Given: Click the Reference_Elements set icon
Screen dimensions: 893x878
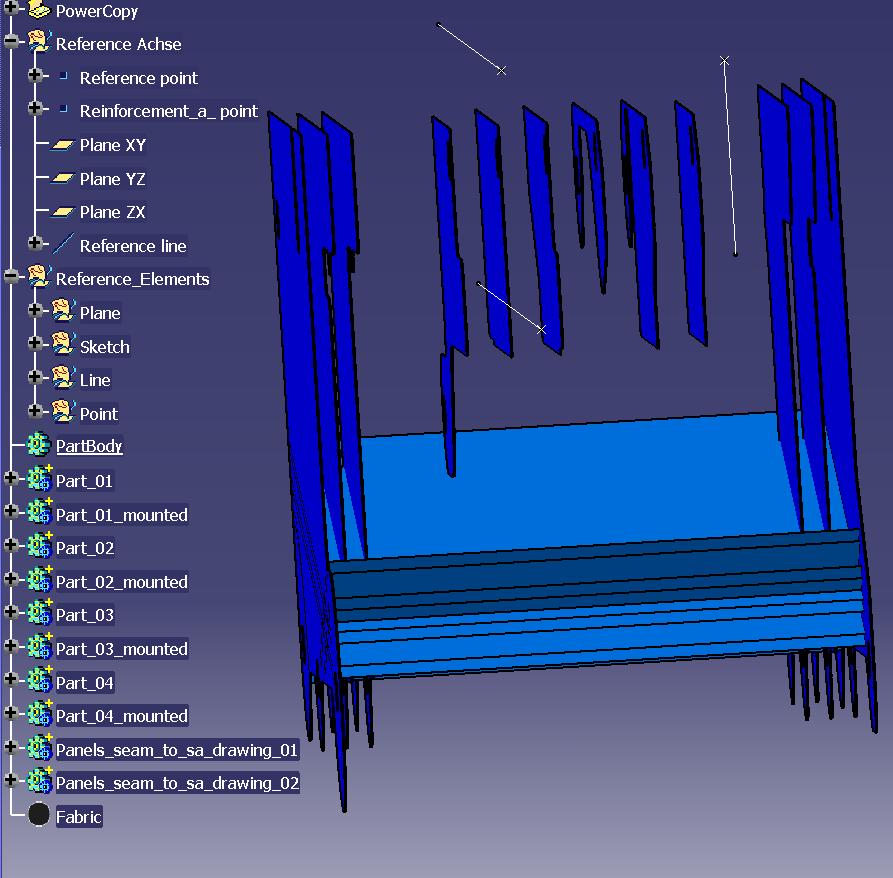Looking at the screenshot, I should click(x=39, y=277).
